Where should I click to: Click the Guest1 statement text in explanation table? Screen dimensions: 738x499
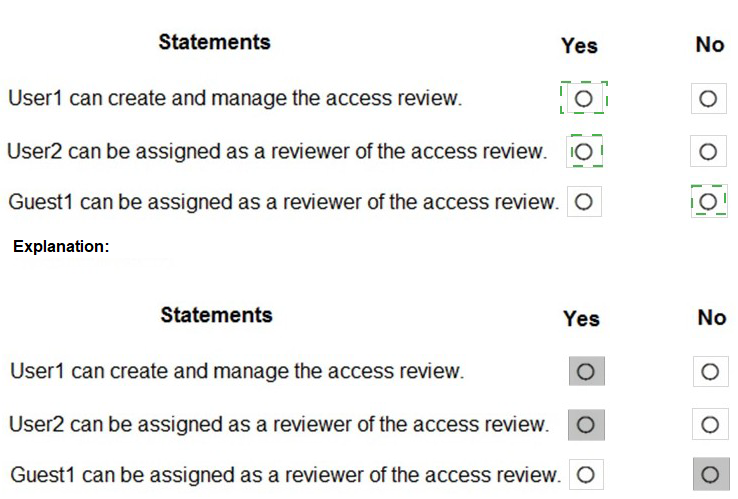(x=285, y=474)
